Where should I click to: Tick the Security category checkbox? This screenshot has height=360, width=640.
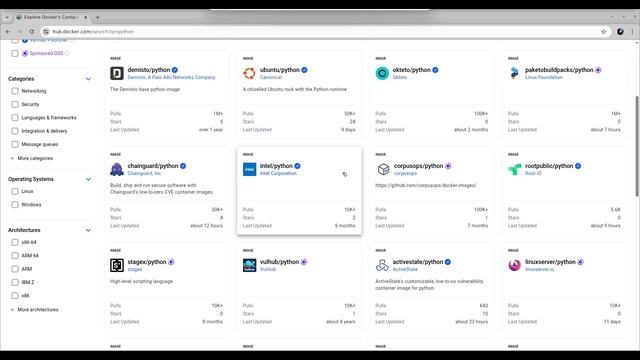click(15, 104)
